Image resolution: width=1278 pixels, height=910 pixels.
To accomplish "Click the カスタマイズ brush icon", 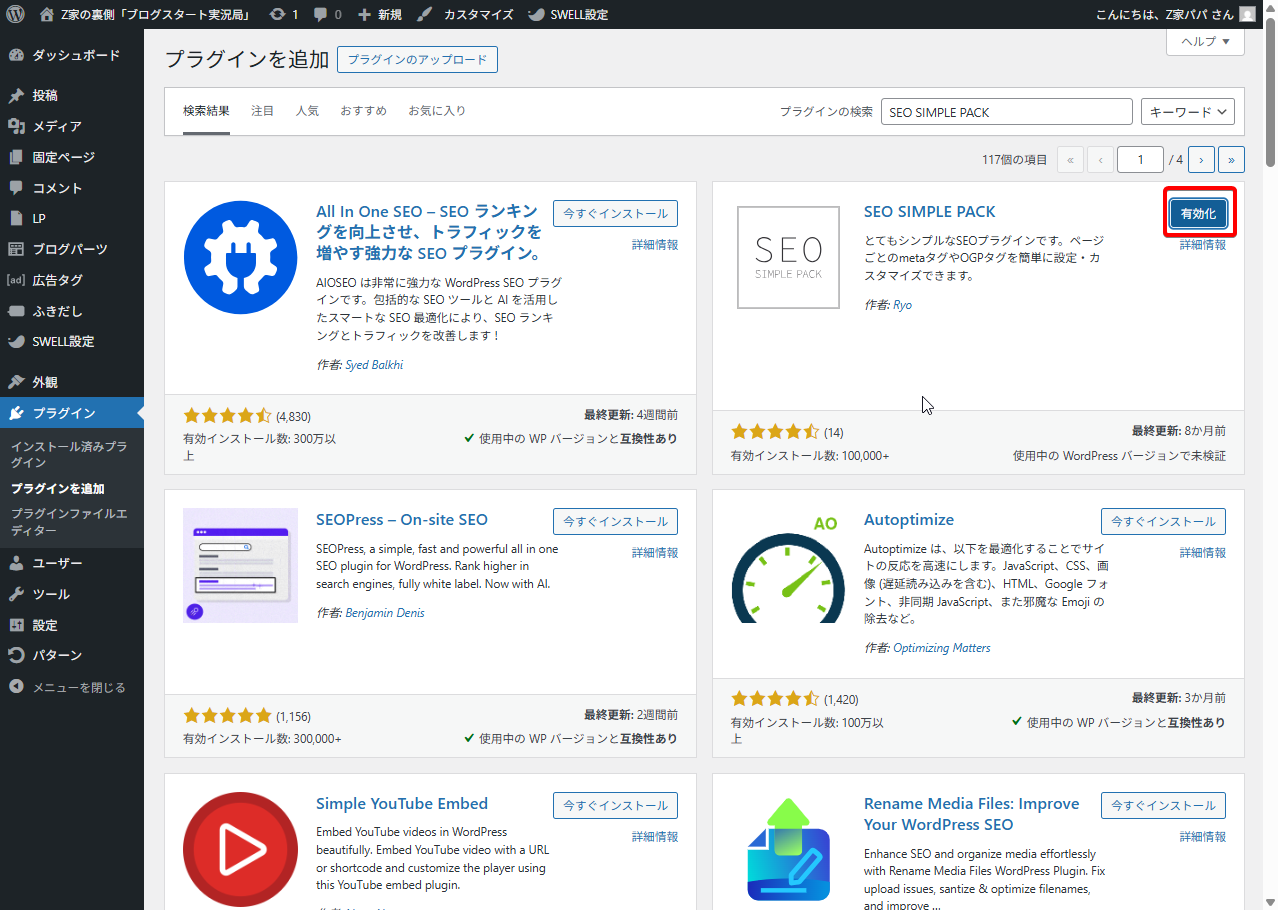I will [424, 15].
